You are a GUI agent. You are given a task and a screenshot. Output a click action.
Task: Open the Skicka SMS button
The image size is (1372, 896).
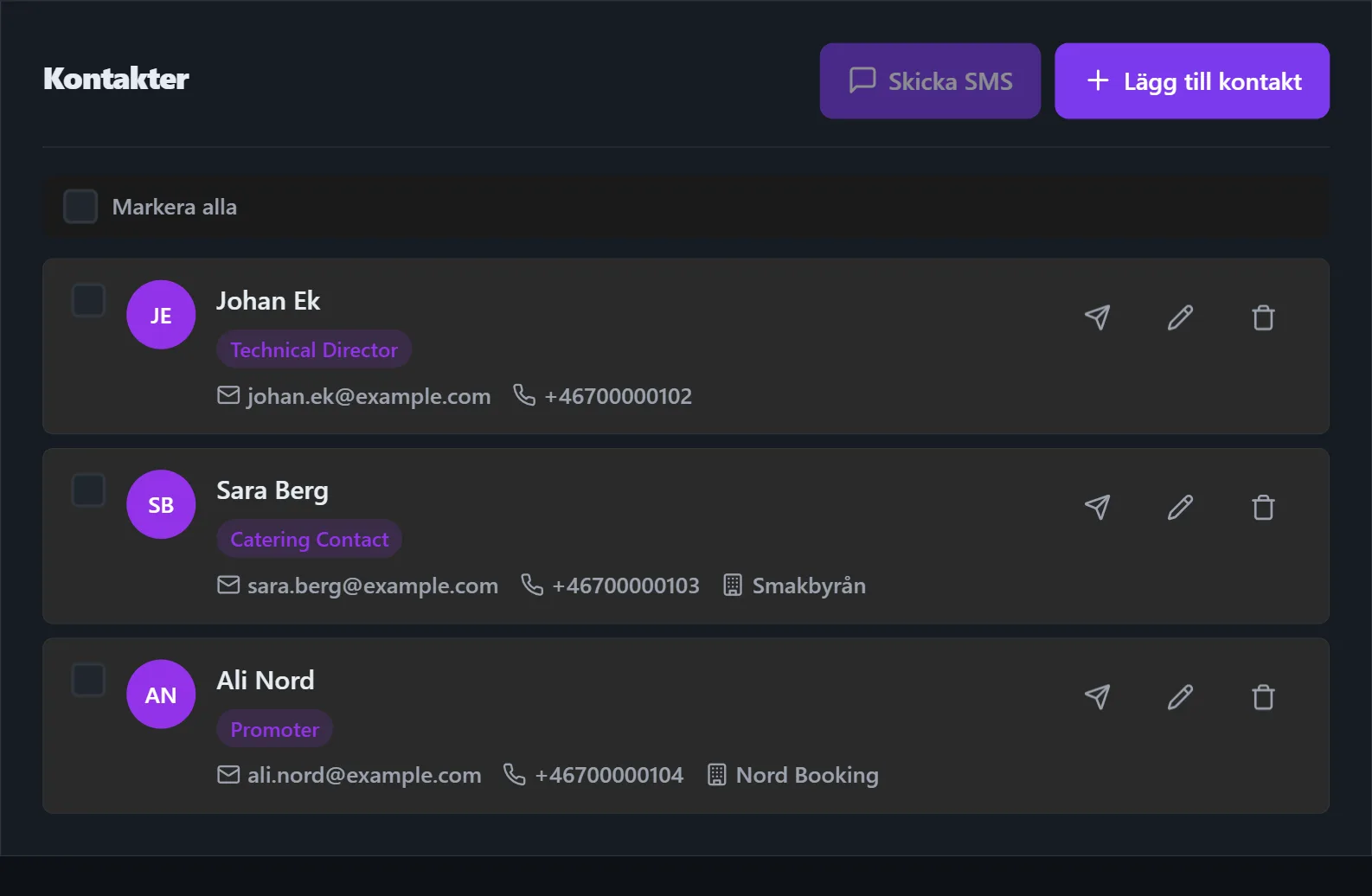tap(930, 80)
